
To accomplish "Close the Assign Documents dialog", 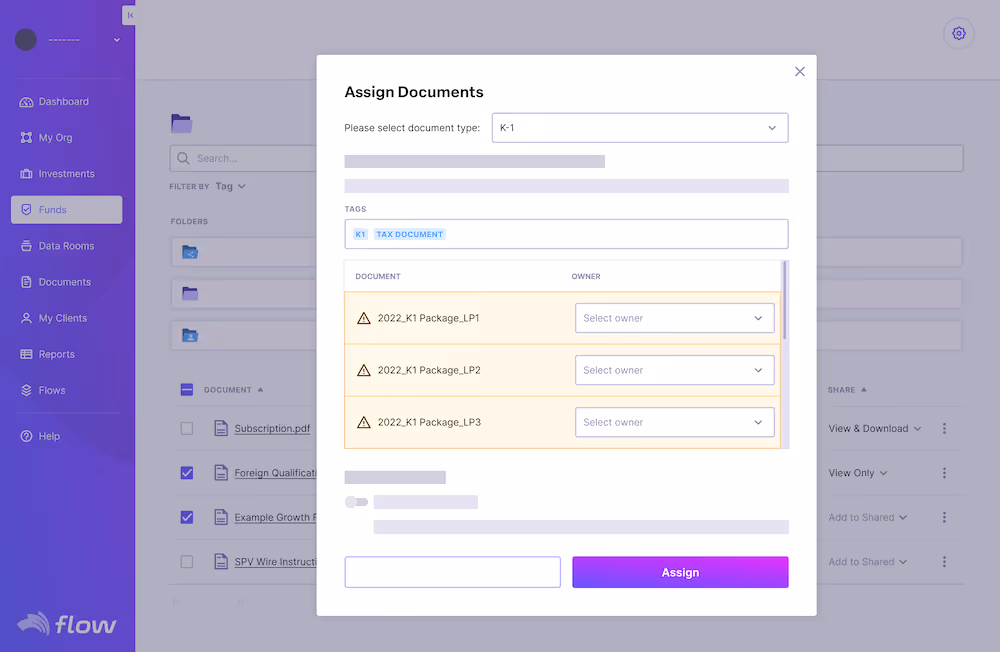I will pos(800,71).
